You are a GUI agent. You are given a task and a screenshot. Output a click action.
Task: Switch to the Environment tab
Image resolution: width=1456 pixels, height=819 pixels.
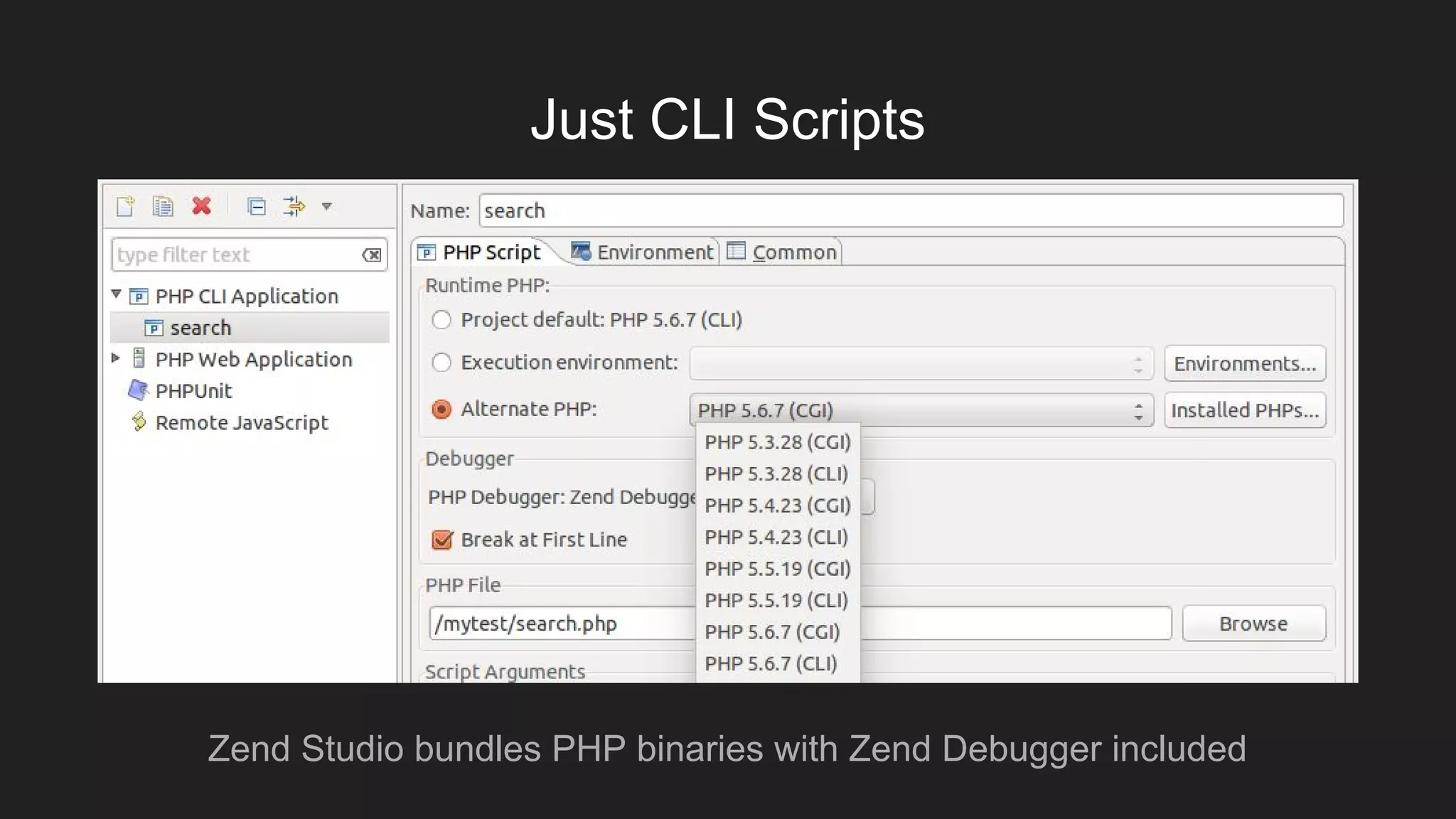[x=642, y=252]
